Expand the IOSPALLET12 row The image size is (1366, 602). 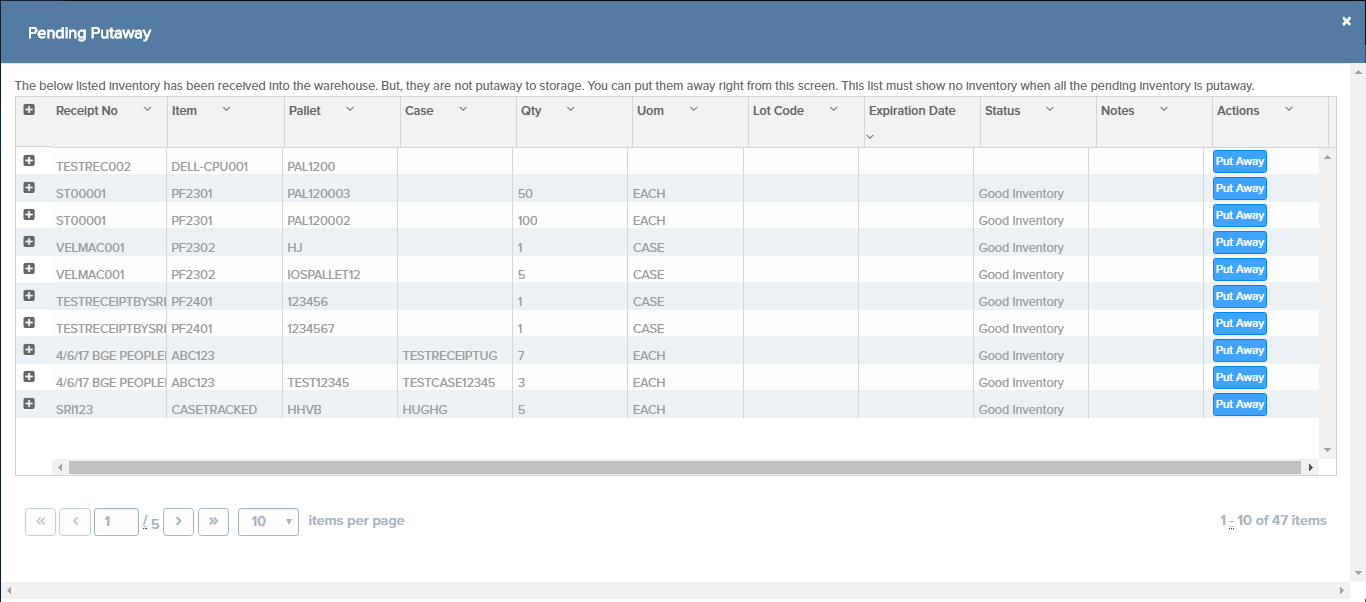point(29,268)
